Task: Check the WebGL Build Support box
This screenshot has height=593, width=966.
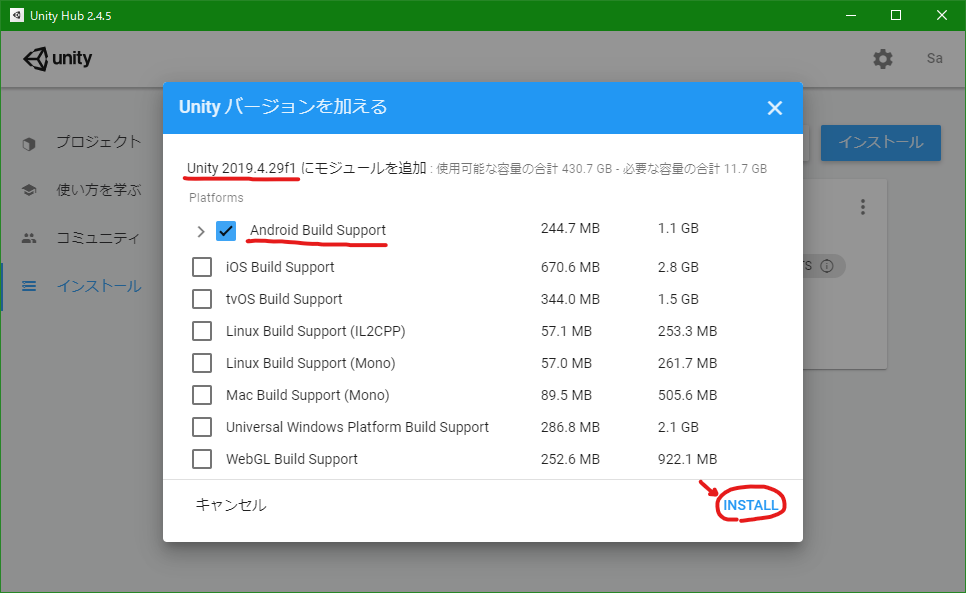Action: 202,459
